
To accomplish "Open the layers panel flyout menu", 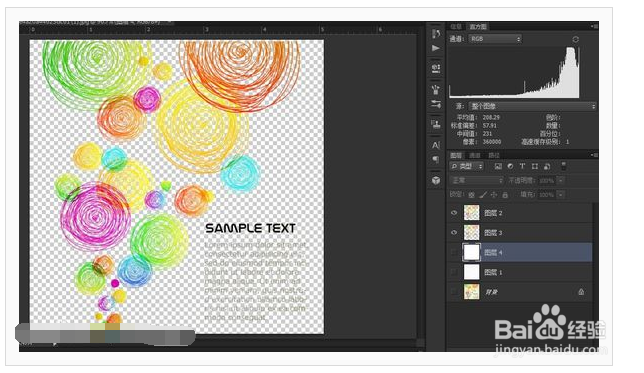I will pos(593,155).
